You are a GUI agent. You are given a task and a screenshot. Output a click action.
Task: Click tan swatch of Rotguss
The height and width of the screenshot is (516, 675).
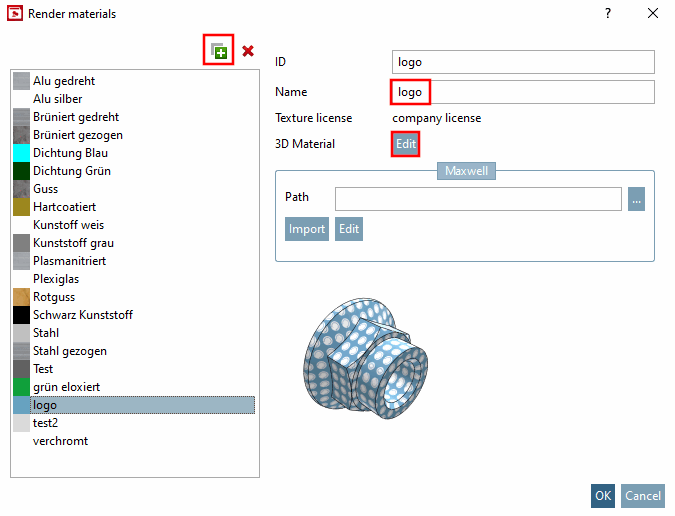[x=21, y=297]
